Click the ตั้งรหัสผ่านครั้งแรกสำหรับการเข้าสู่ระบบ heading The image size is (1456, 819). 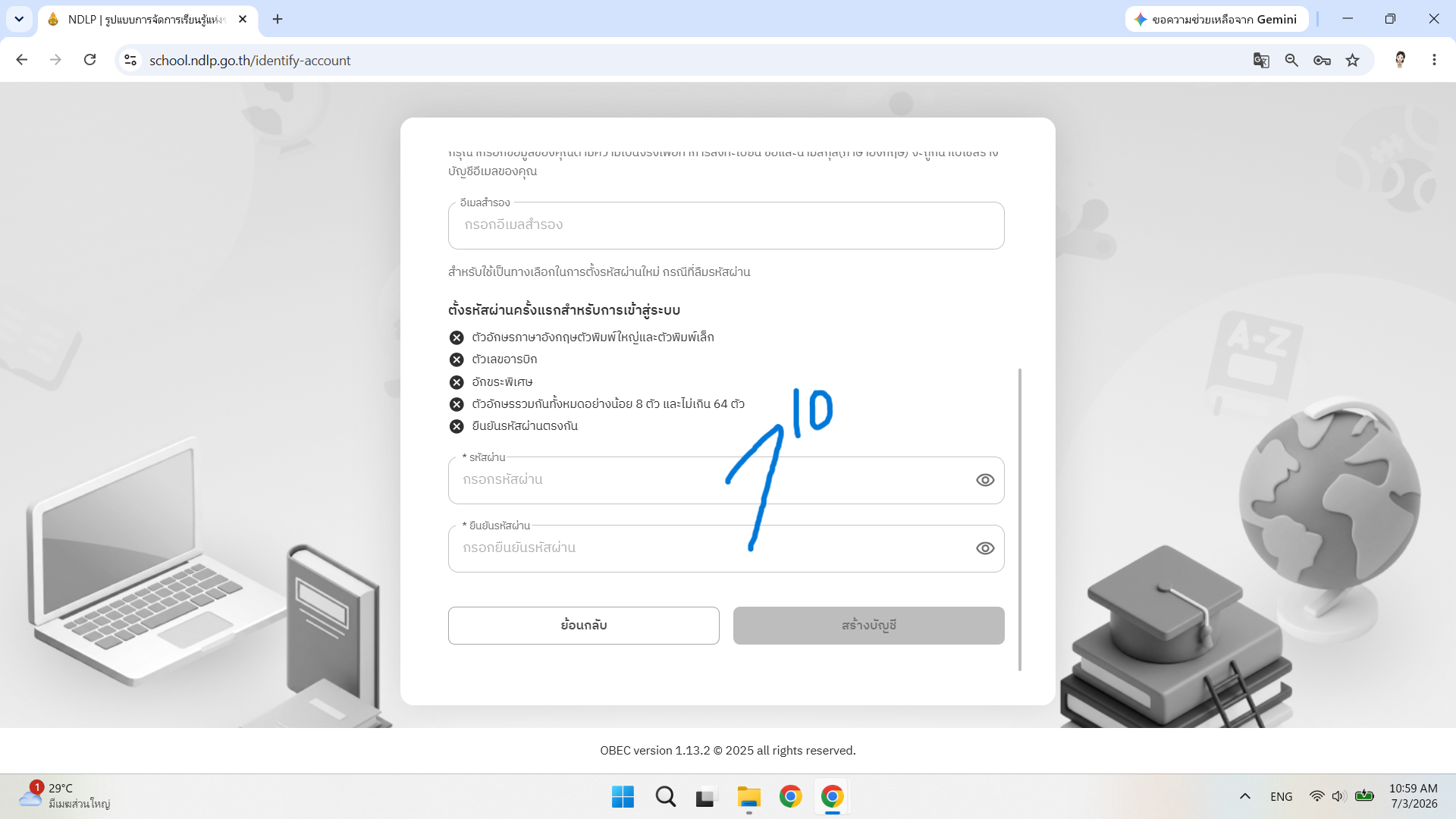(x=563, y=310)
